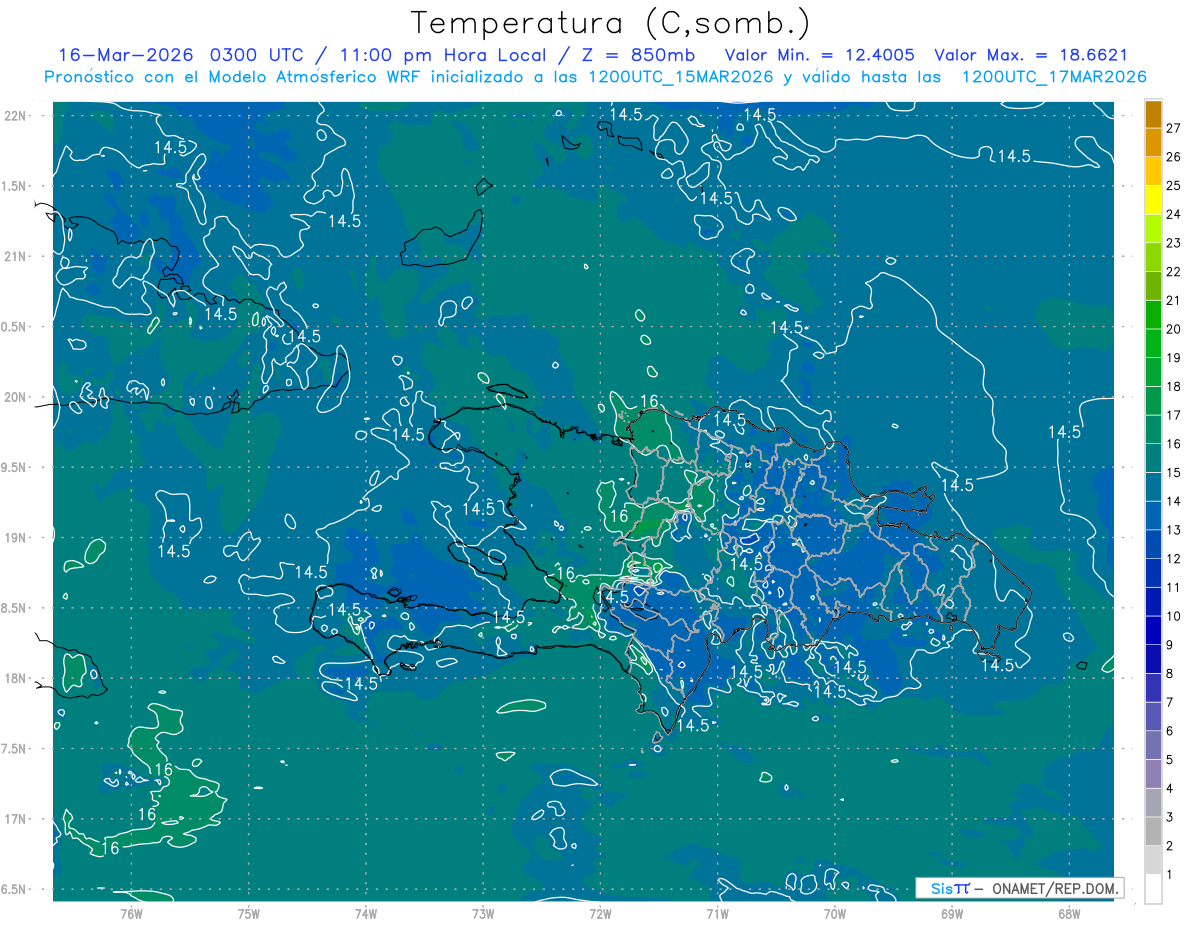Click the 12 label on the color scale

click(x=1174, y=559)
